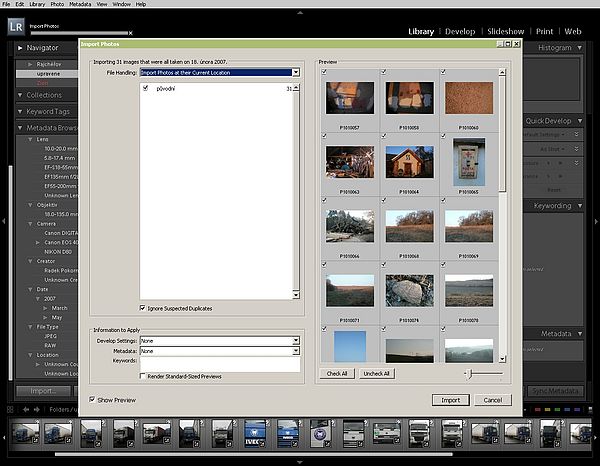Screen dimensions: 600x466
Task: Click the top panel hide arrow
Action: point(300,15)
